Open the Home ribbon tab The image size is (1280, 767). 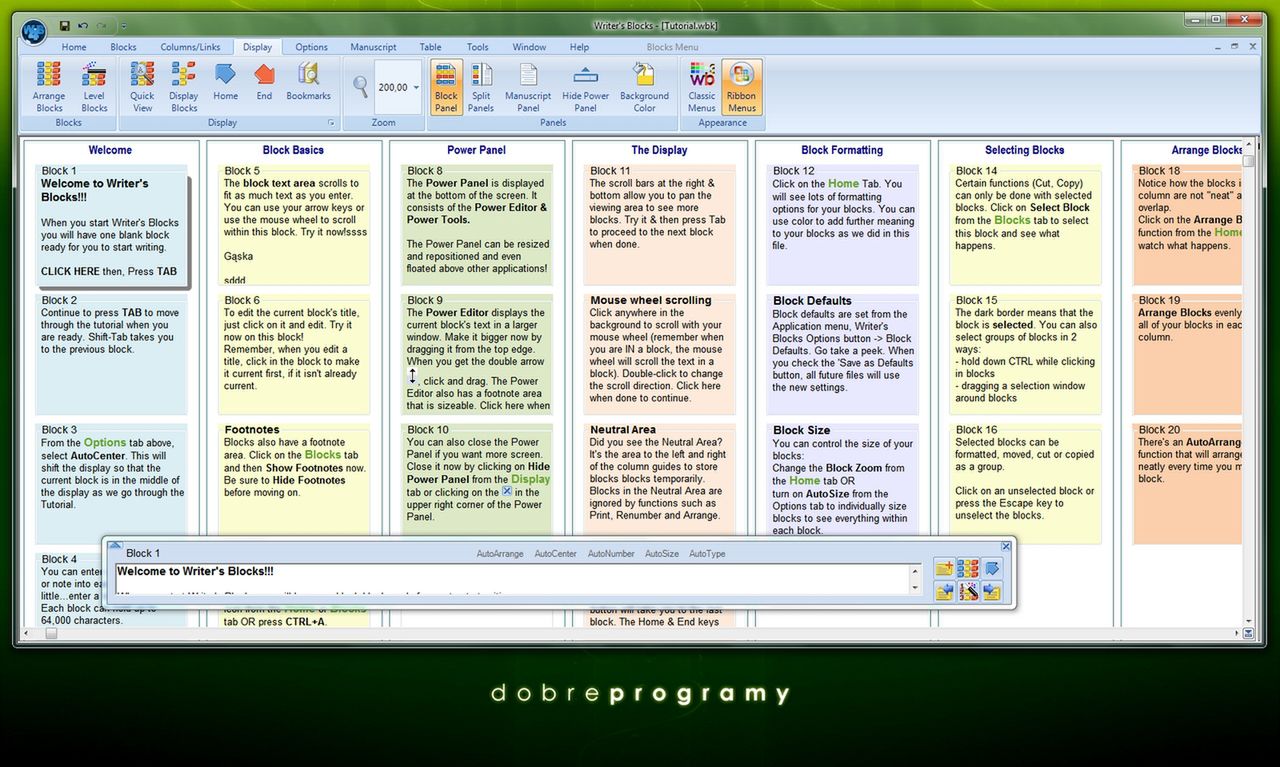tap(74, 47)
